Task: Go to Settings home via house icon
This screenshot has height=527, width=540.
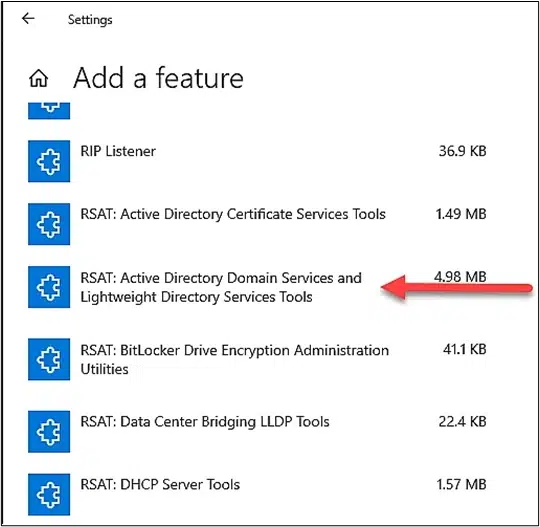Action: [39, 78]
